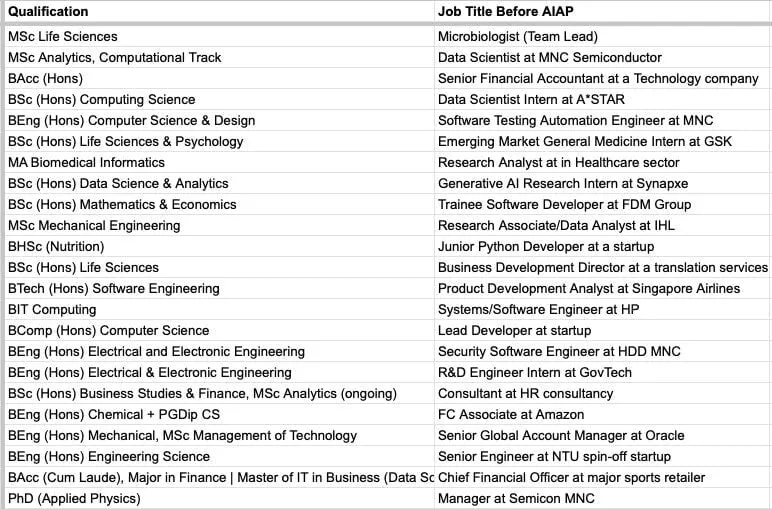Screen dimensions: 772x509
Task: Select the Senior Global Account Manager at Oracle cell
Action: coord(603,436)
